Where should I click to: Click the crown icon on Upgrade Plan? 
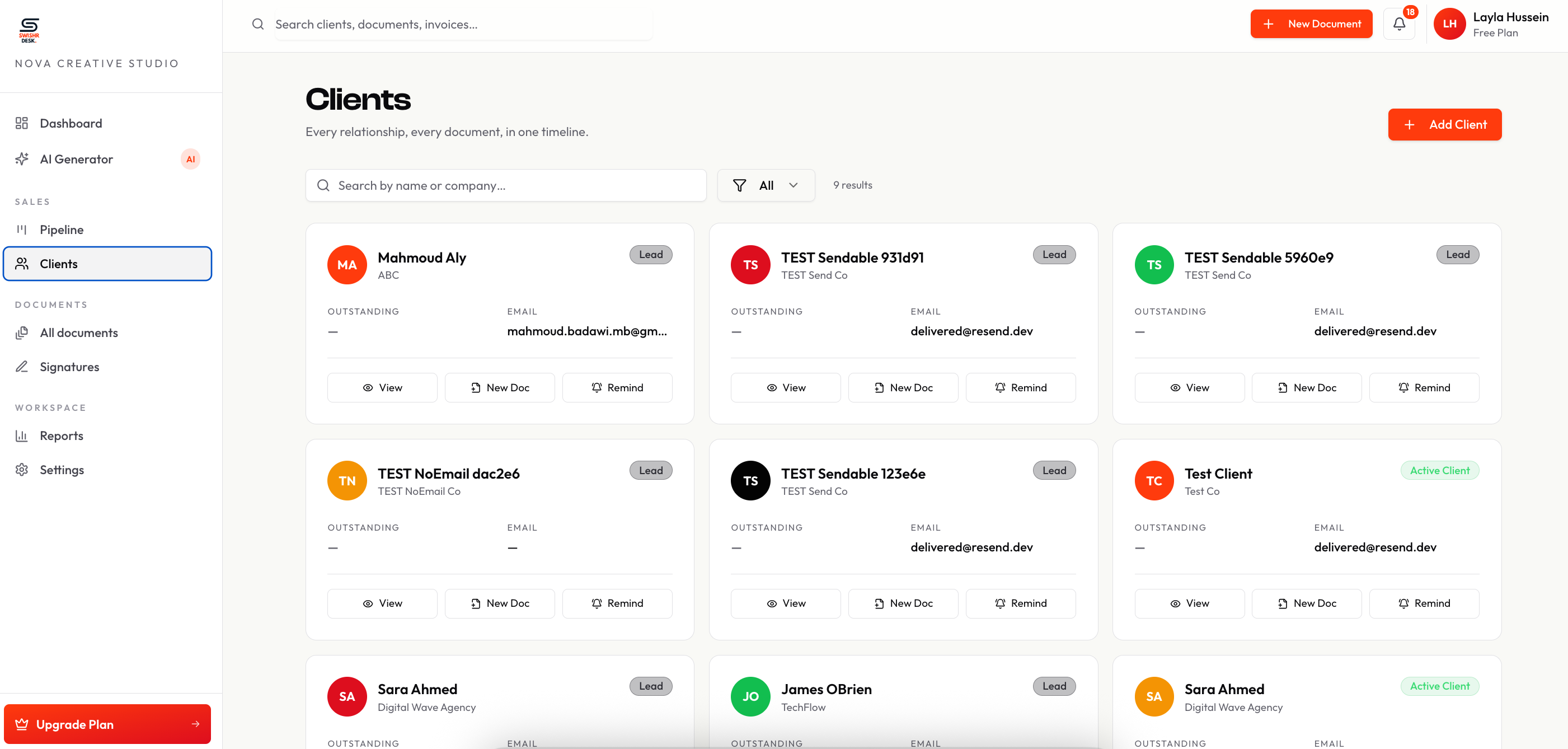[x=22, y=724]
